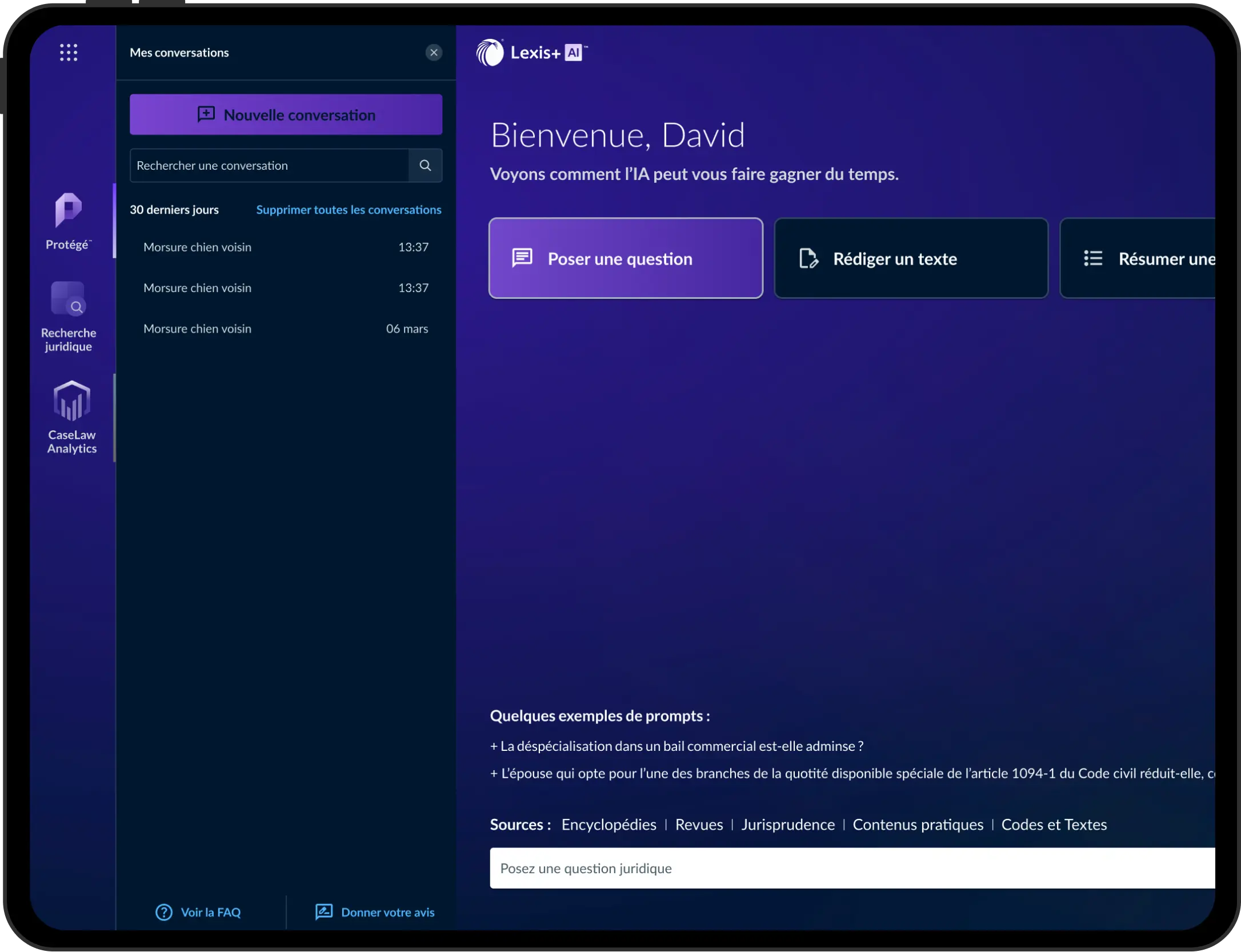Click Supprimer toutes les conversations
The image size is (1241, 952).
pos(349,209)
